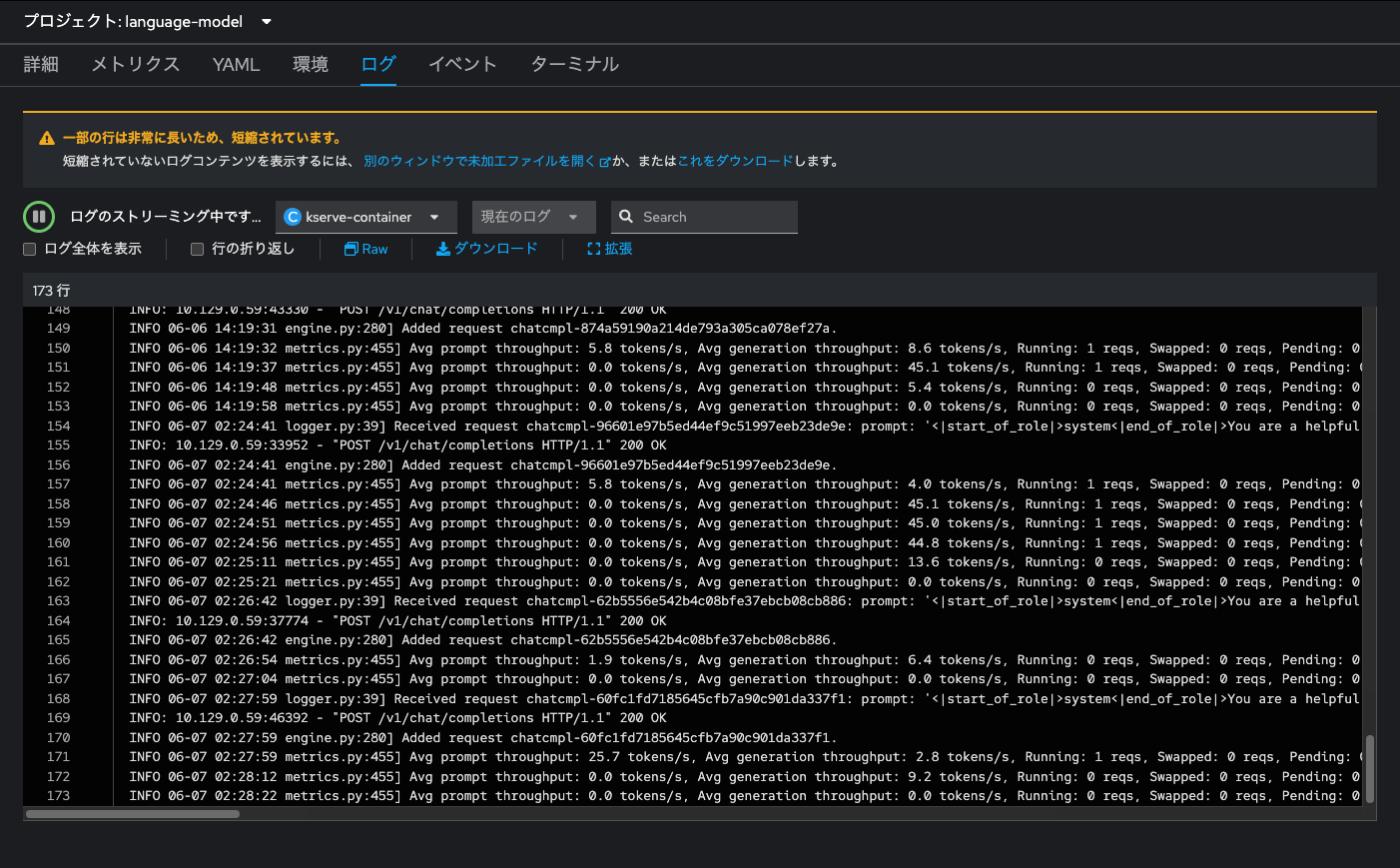Enable the ログ全体を表示 checkbox
1400x868 pixels.
(x=30, y=249)
